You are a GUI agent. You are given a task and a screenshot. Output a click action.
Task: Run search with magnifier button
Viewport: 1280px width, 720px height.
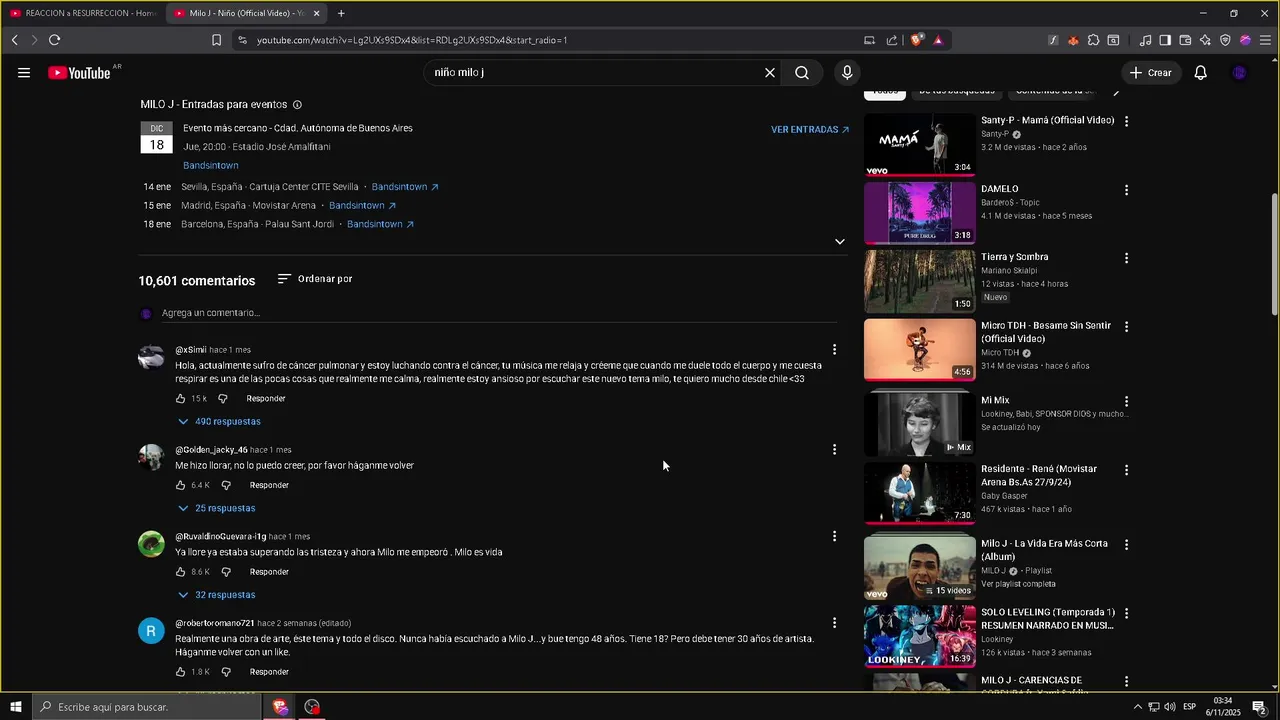point(802,73)
